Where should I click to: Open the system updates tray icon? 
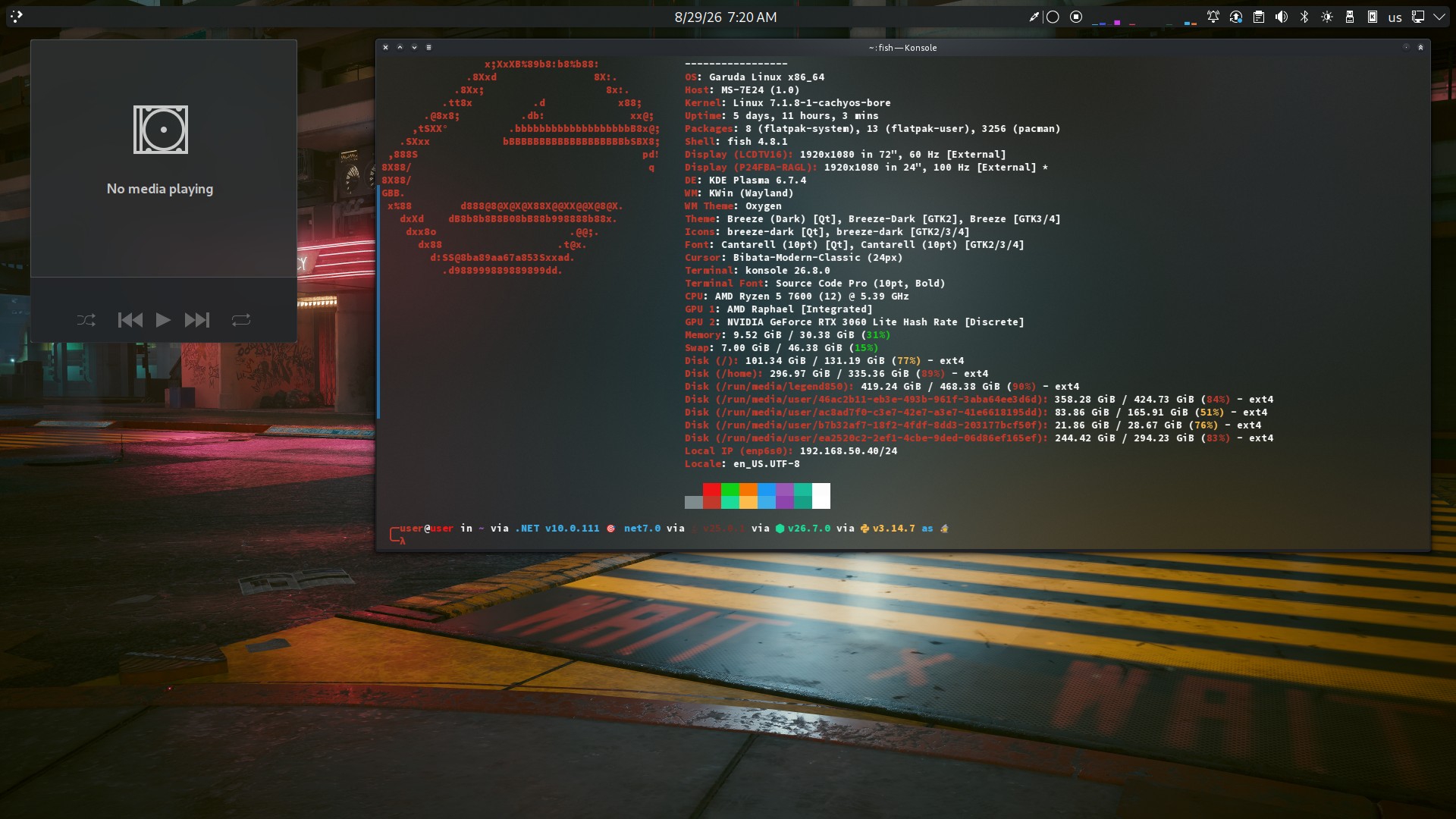click(x=1236, y=17)
